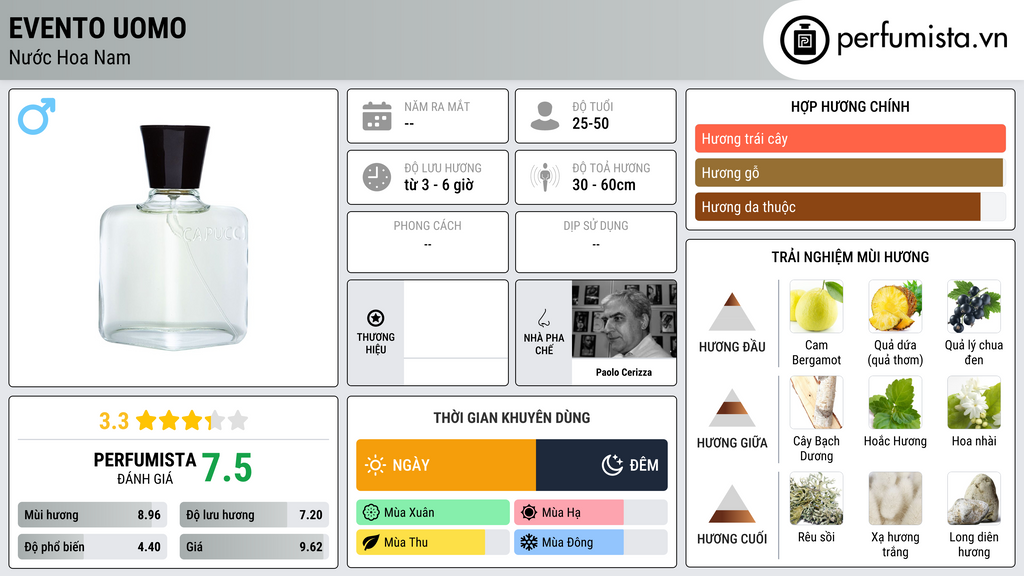The width and height of the screenshot is (1024, 576).
Task: Click the Mùa Xuân season bar
Action: coord(433,513)
